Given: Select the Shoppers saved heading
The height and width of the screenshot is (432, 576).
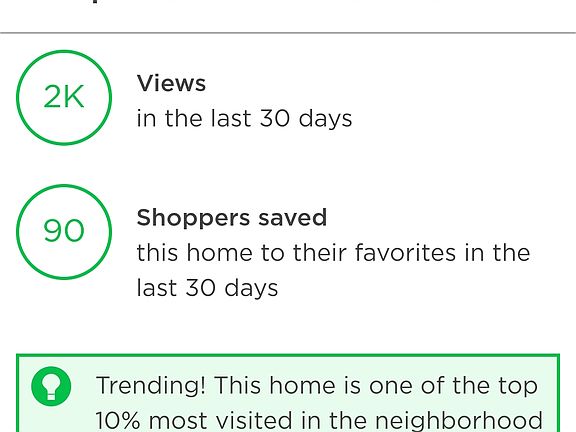Looking at the screenshot, I should coord(232,217).
